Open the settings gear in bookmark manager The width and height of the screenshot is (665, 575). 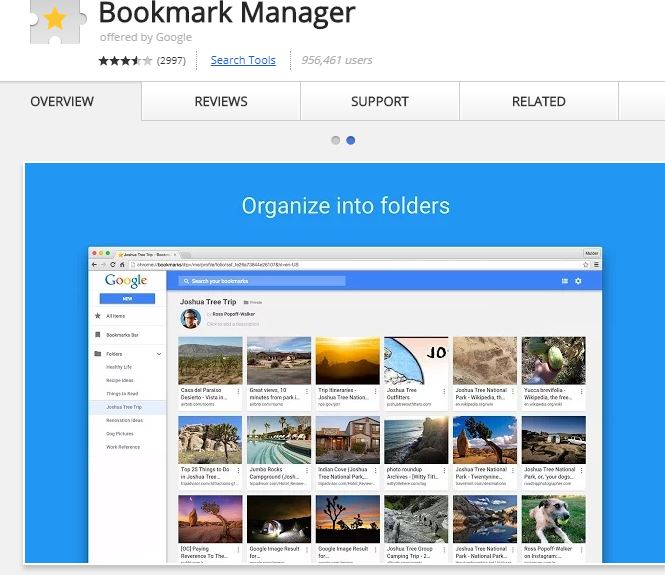(x=578, y=282)
